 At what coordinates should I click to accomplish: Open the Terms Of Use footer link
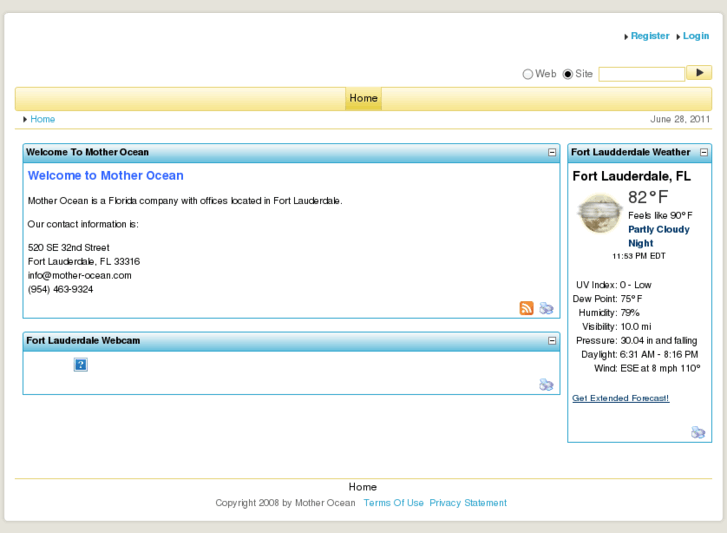393,503
